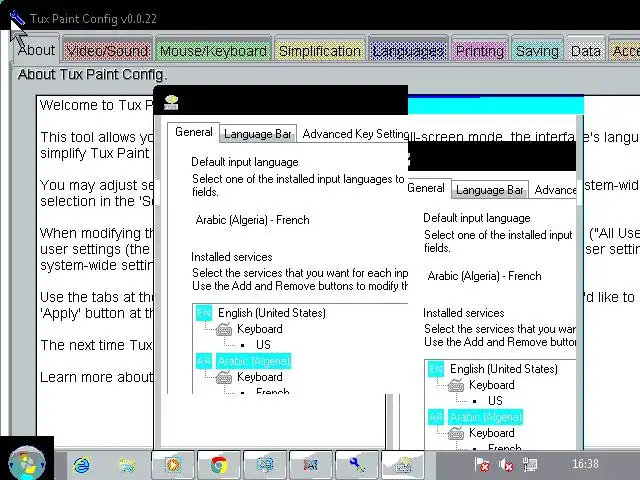Select English (United States) in rear dialog tree

[x=503, y=369]
